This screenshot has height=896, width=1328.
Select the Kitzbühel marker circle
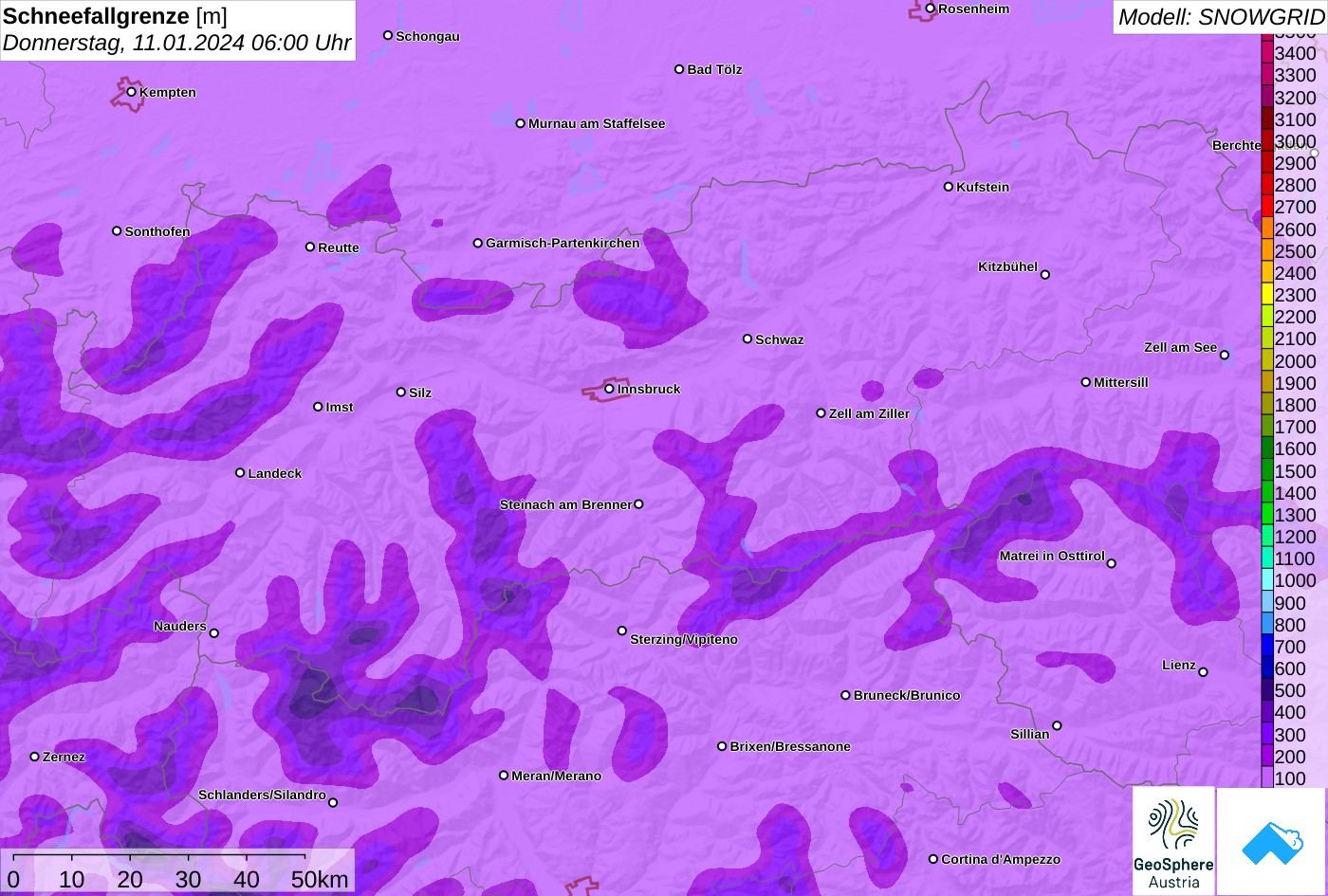(x=1045, y=275)
